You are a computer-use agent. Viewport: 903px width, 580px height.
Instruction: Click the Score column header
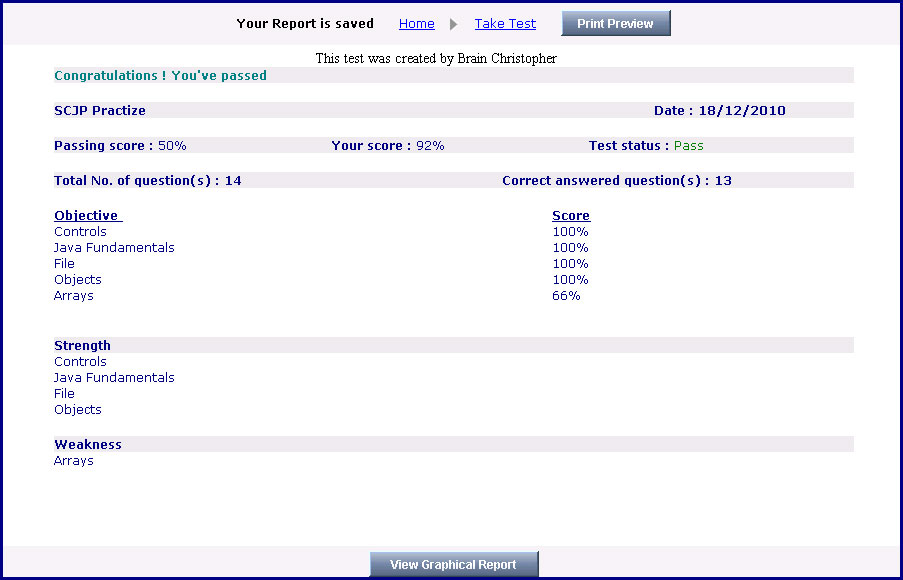pos(571,215)
